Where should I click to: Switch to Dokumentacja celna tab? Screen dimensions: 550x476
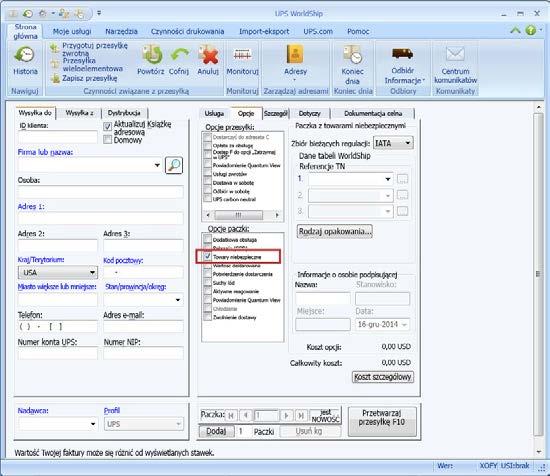pos(373,113)
